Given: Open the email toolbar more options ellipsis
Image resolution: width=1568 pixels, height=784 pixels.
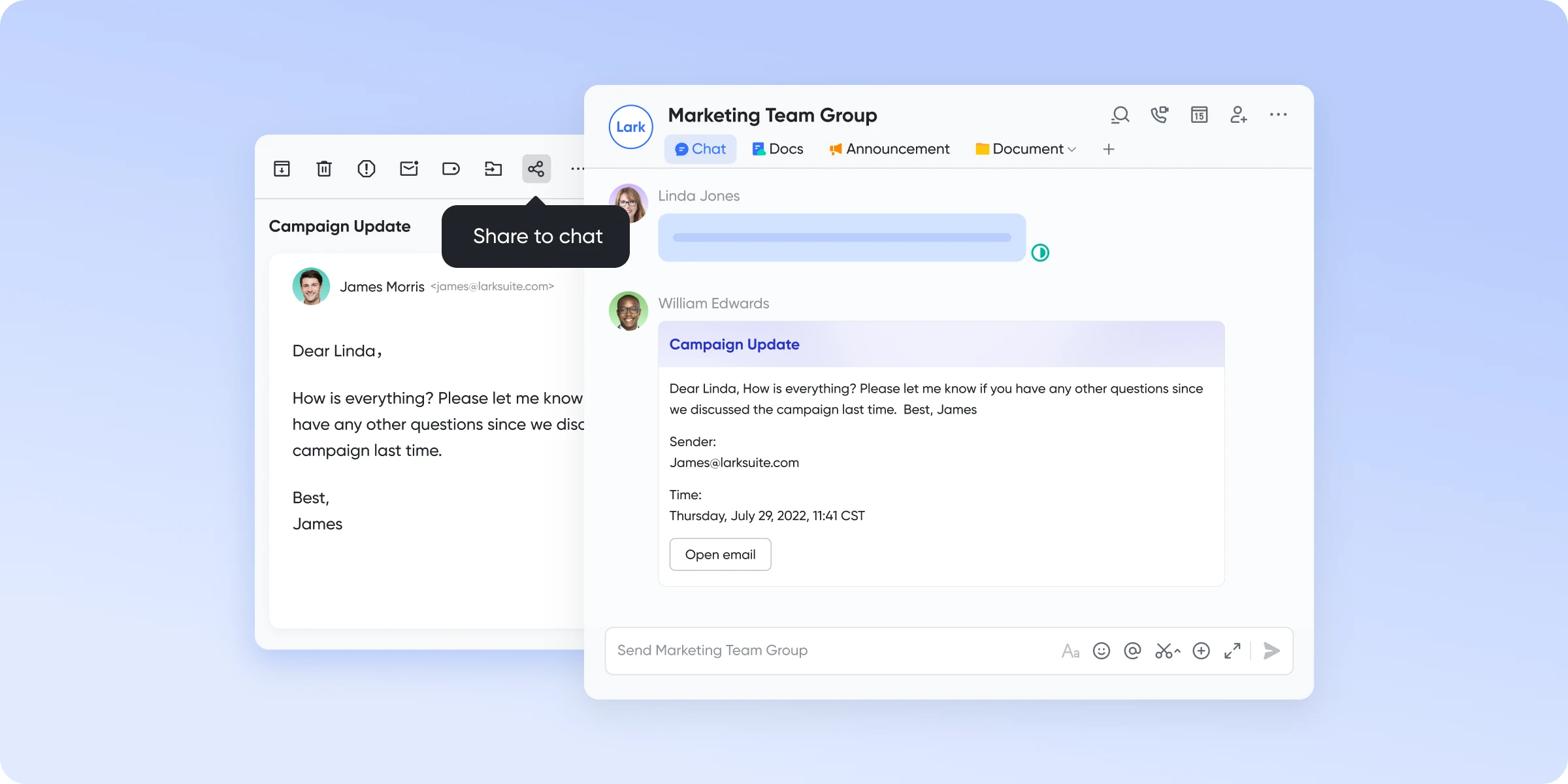Looking at the screenshot, I should (577, 169).
